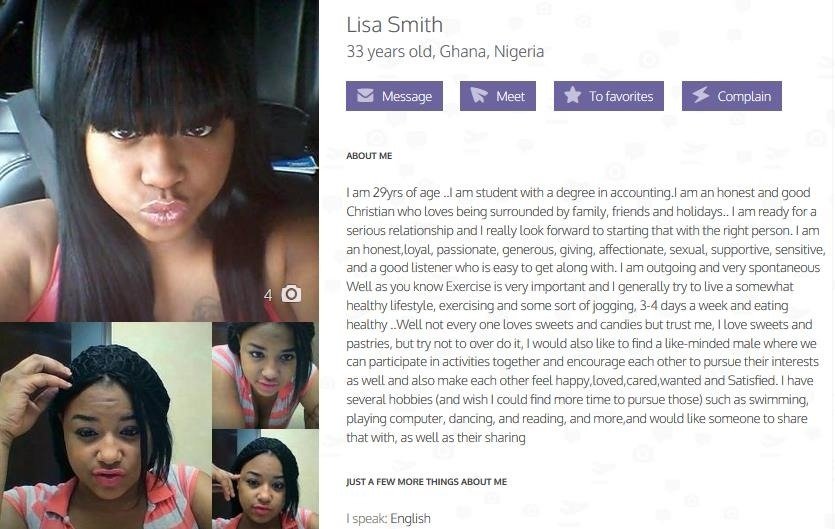Report profile with Complain button text
835x529 pixels.
[x=744, y=96]
